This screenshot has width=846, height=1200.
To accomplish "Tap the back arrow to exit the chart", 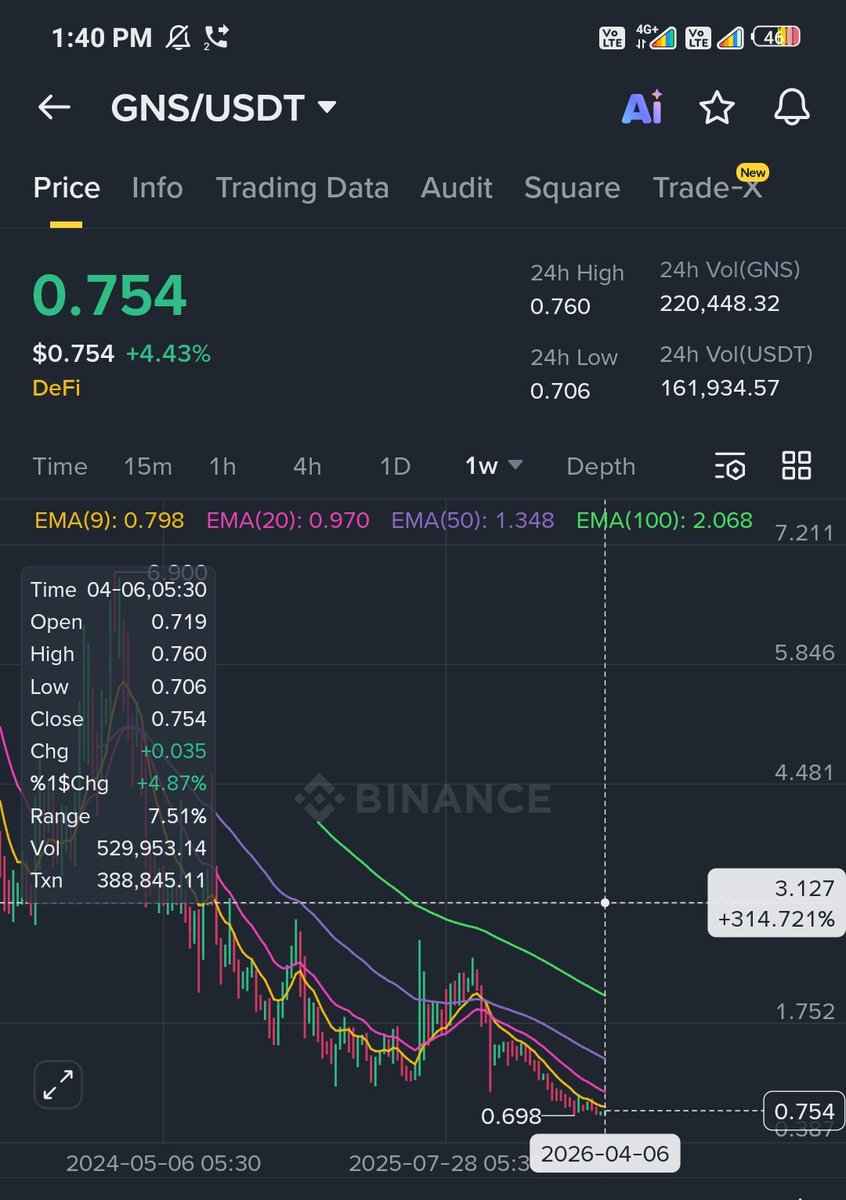I will pyautogui.click(x=53, y=107).
